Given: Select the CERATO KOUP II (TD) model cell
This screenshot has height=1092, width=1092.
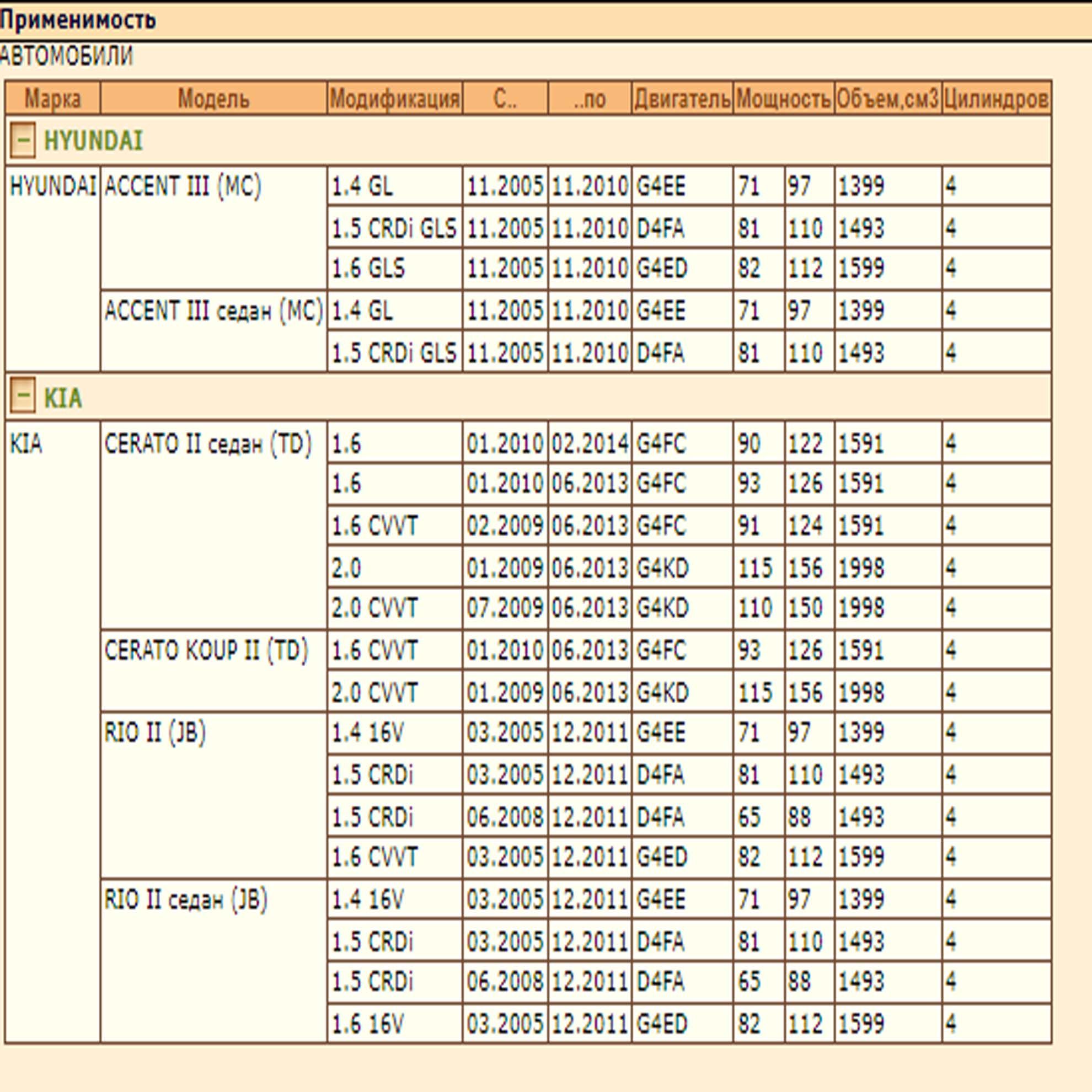Looking at the screenshot, I should (213, 670).
